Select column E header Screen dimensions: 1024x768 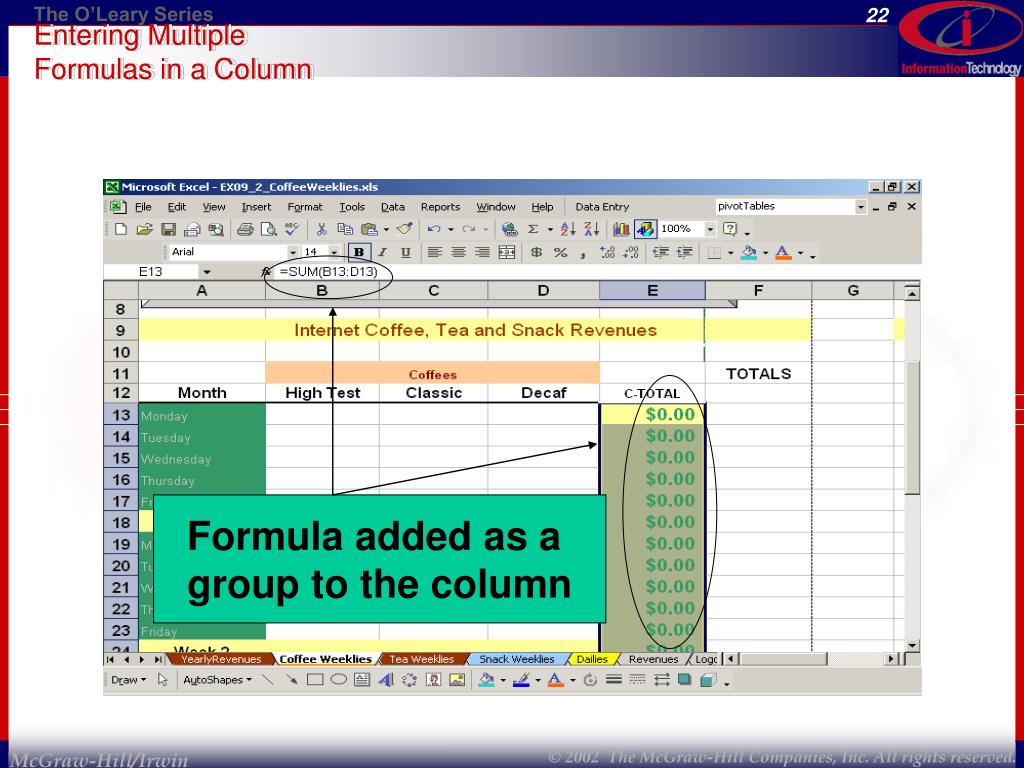click(x=652, y=291)
